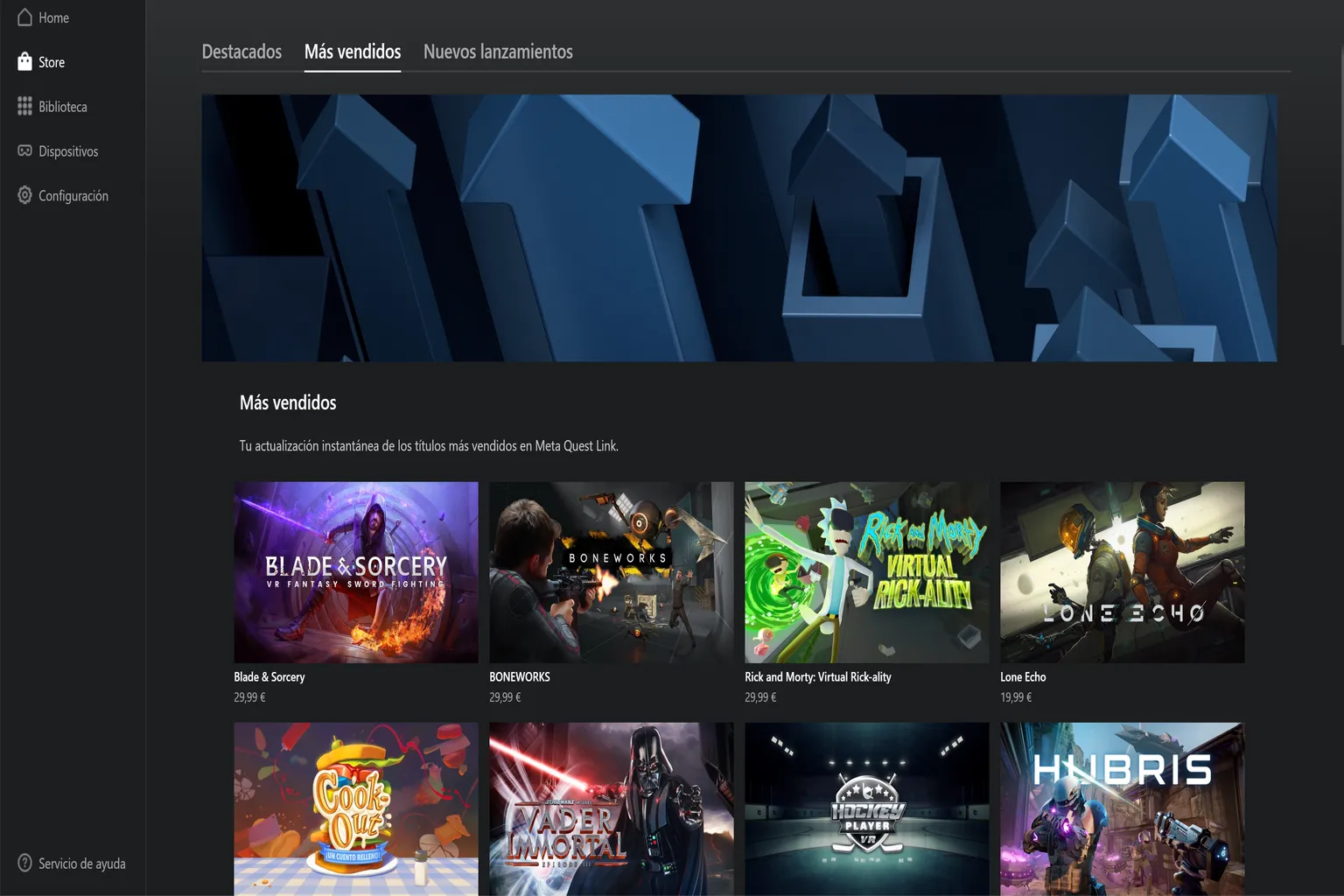Open Servicio de ayuda link text
Viewport: 1344px width, 896px height.
pyautogui.click(x=82, y=864)
